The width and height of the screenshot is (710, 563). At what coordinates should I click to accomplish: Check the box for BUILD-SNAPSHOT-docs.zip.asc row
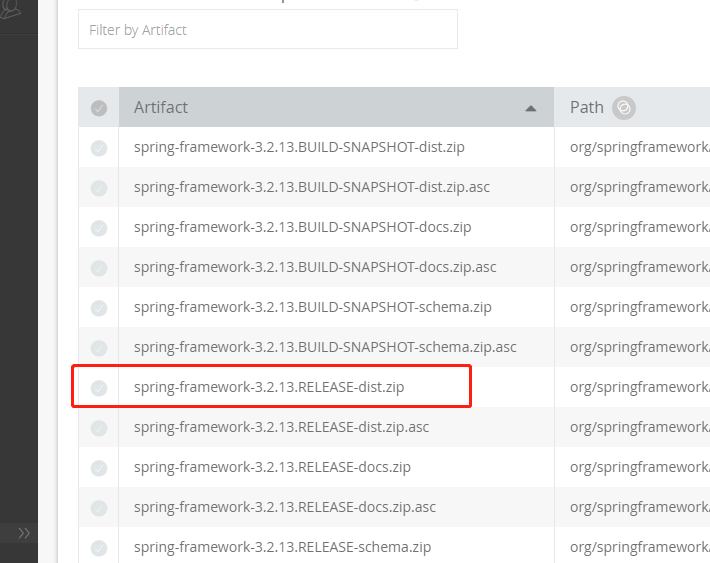[x=99, y=268]
